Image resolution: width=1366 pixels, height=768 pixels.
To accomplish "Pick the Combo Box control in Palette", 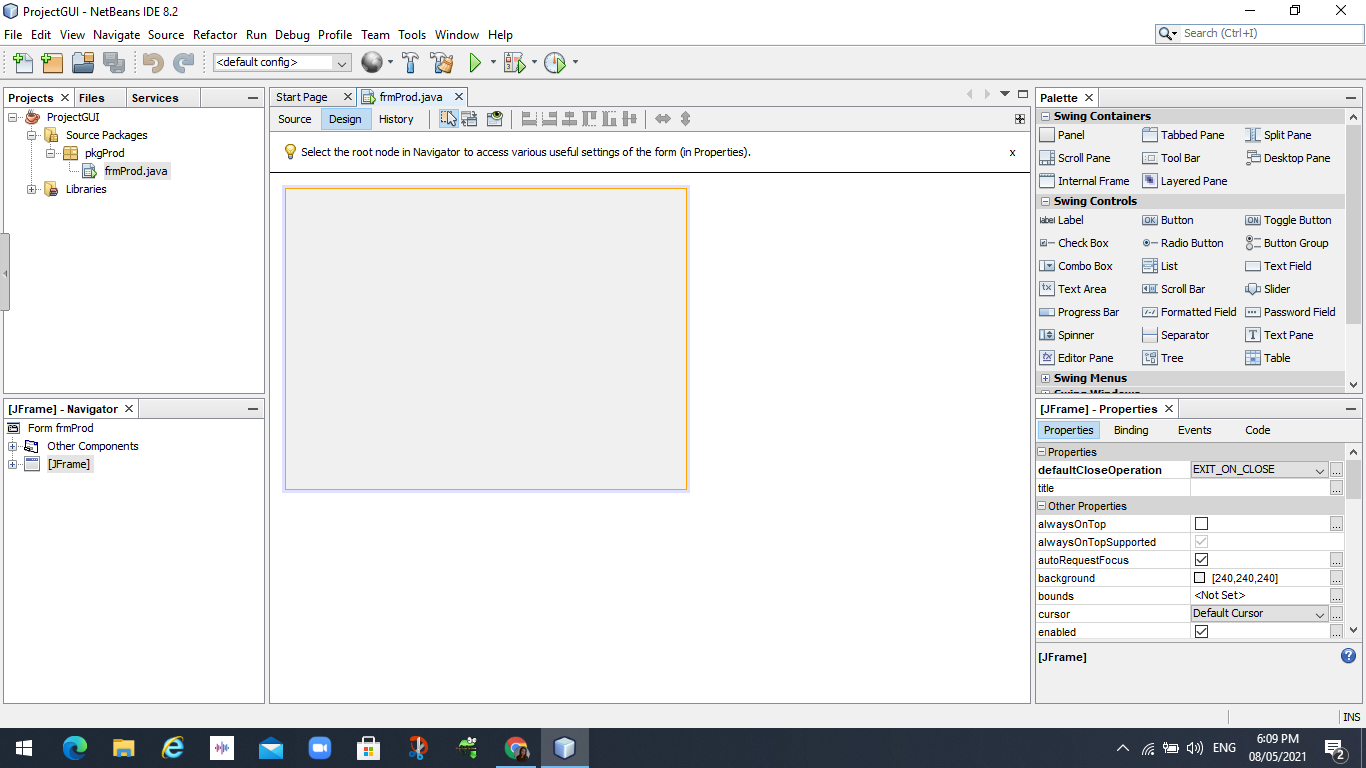I will (1076, 266).
